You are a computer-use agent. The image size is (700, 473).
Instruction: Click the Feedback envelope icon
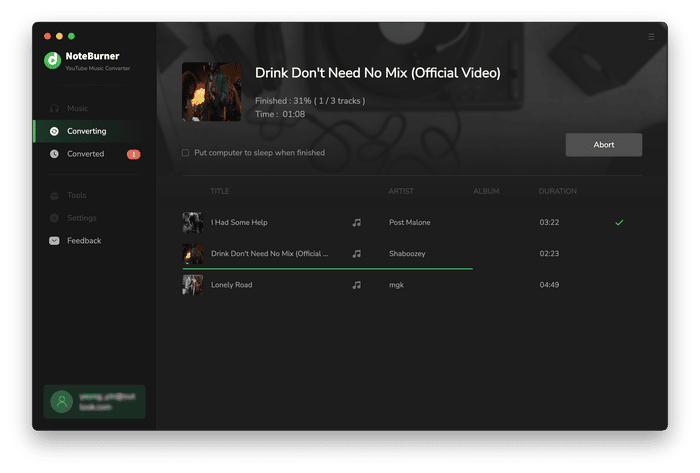[54, 241]
